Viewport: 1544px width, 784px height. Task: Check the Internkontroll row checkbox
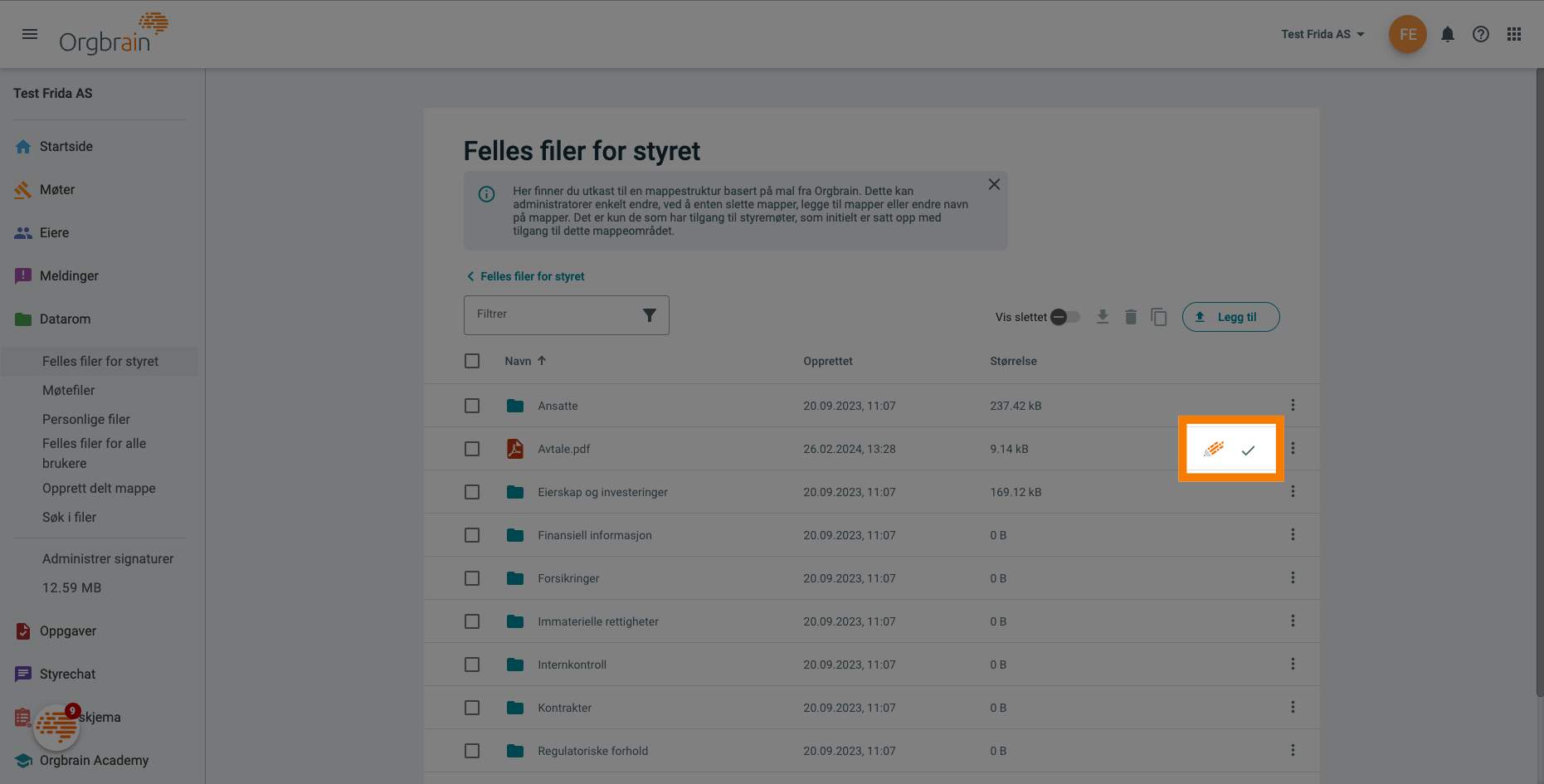(x=472, y=665)
